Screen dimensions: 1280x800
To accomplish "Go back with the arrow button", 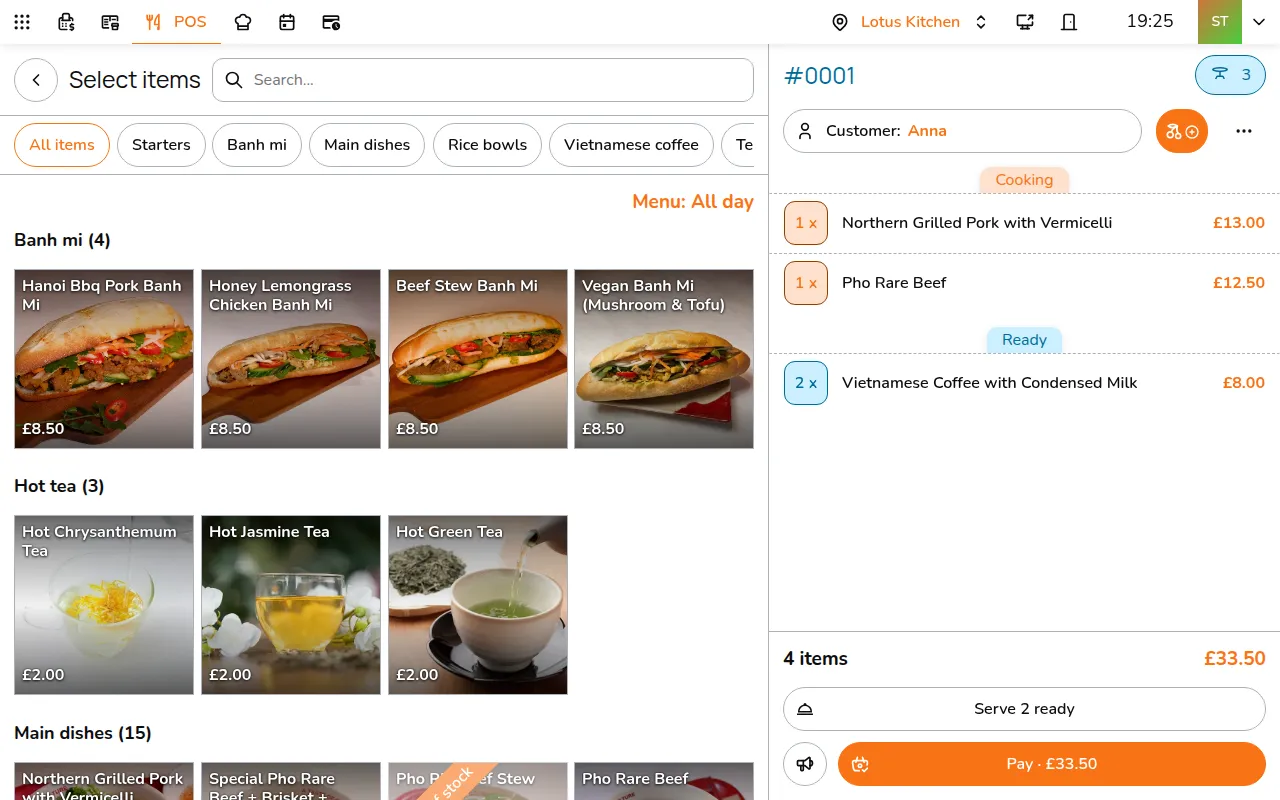I will pyautogui.click(x=36, y=80).
